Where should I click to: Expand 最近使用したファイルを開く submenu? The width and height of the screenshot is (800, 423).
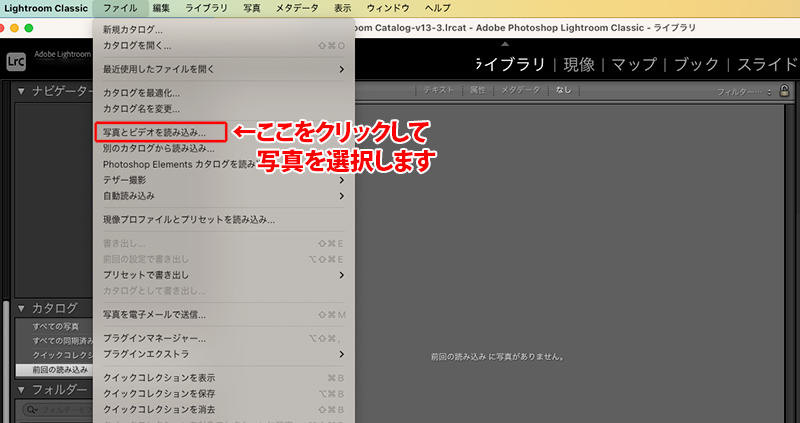223,69
